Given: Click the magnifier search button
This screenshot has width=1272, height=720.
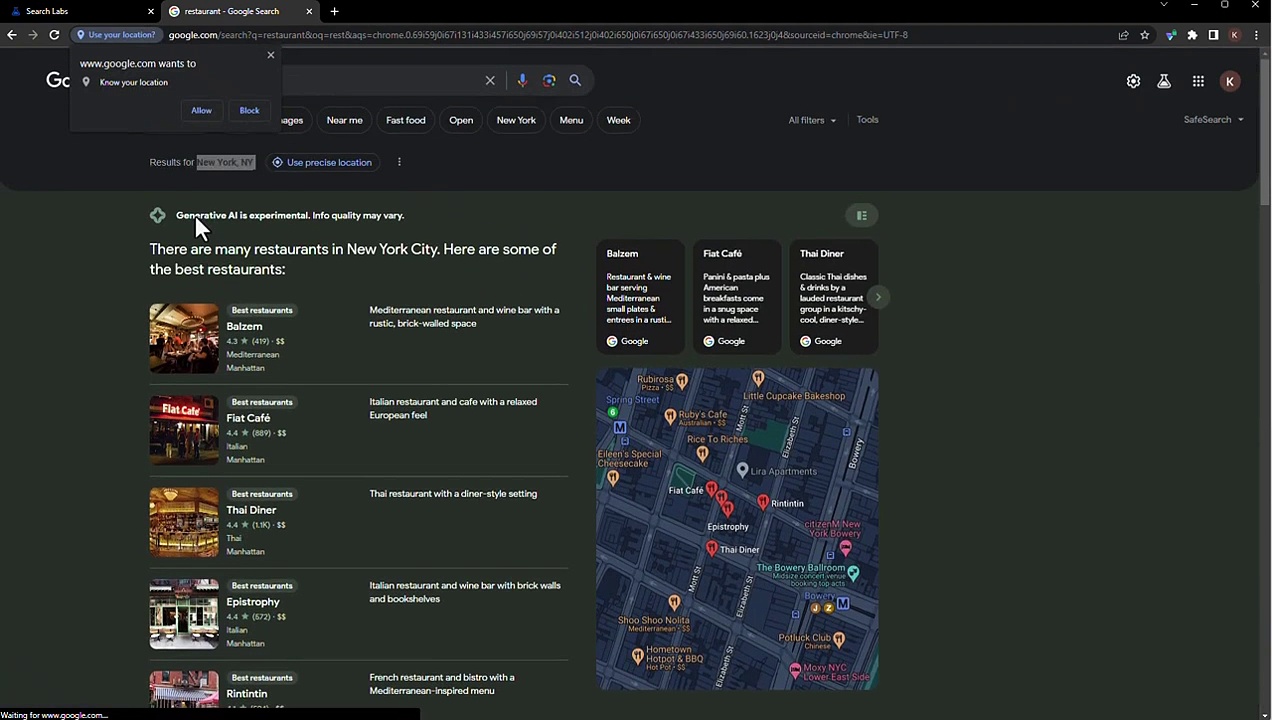Looking at the screenshot, I should tap(575, 81).
